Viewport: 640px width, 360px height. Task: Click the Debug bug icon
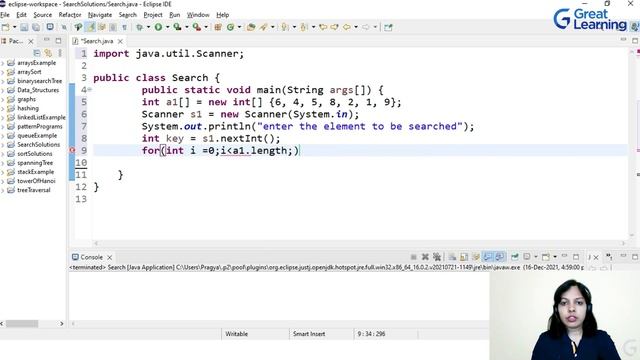click(x=140, y=27)
